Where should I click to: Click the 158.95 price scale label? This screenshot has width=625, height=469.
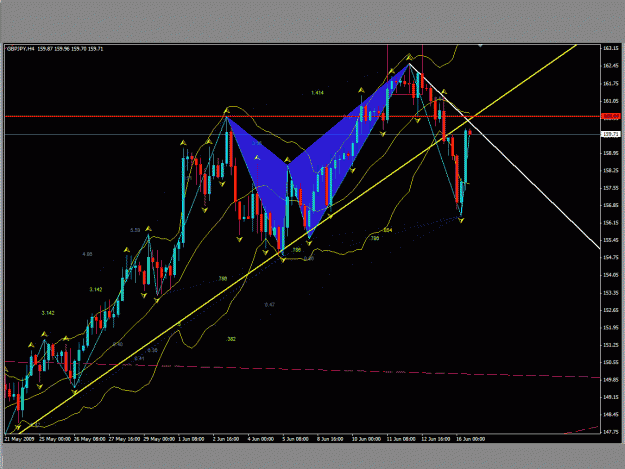(x=609, y=153)
